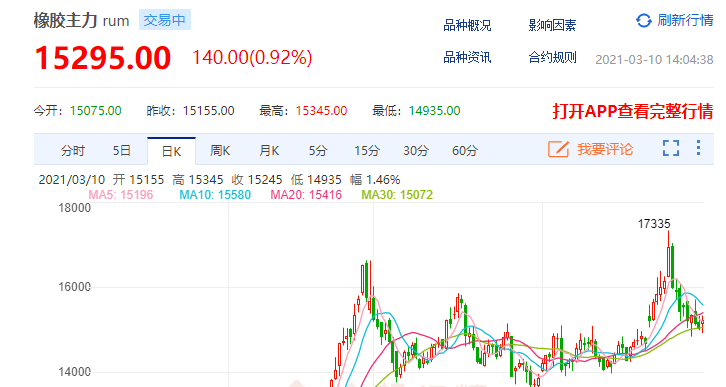This screenshot has height=387, width=726.
Task: Click the 幅 1.46% amplitude value
Action: pyautogui.click(x=375, y=180)
